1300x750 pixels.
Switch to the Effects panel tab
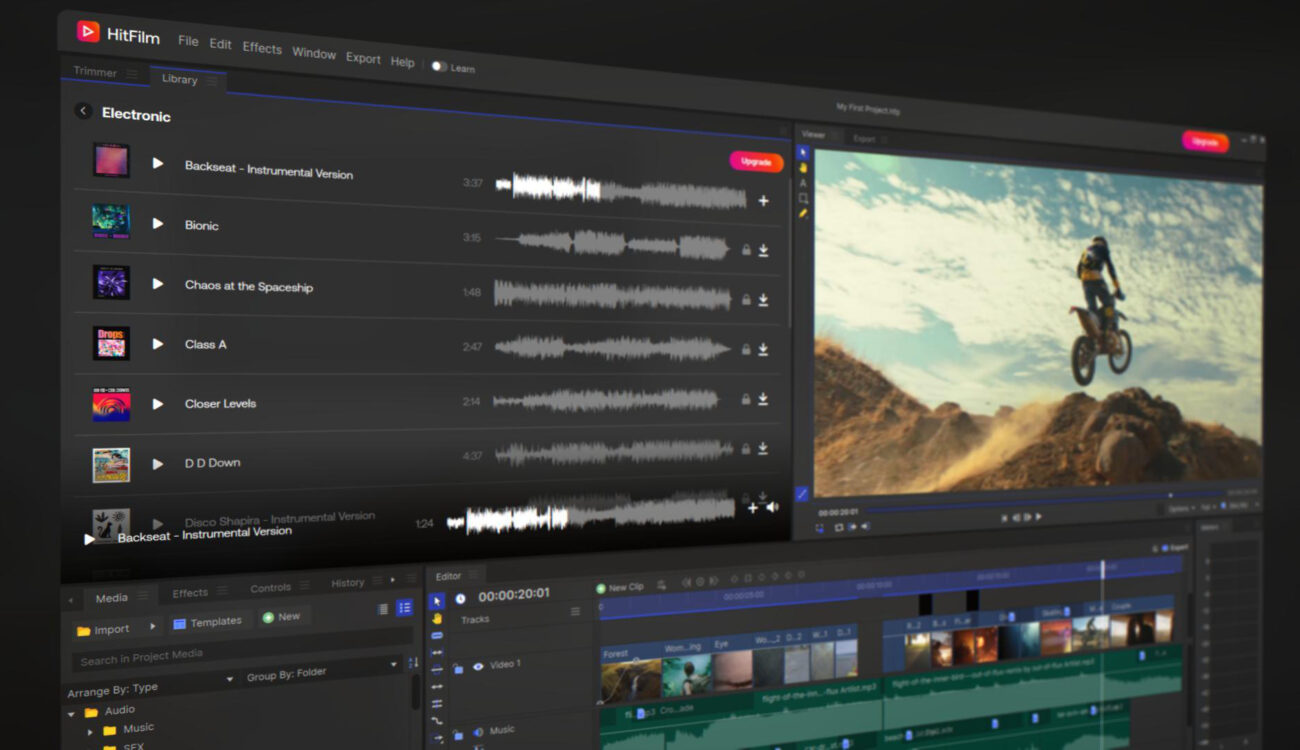point(190,593)
